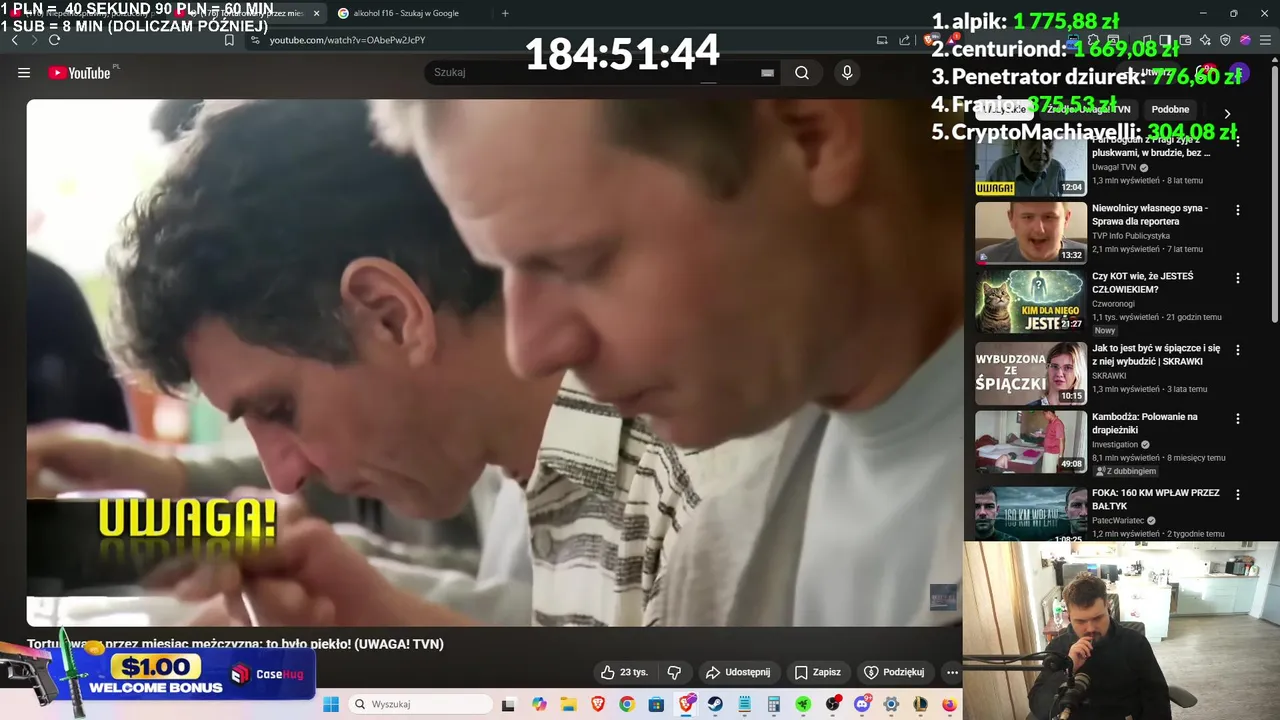Open more actions menu below the video

click(952, 672)
